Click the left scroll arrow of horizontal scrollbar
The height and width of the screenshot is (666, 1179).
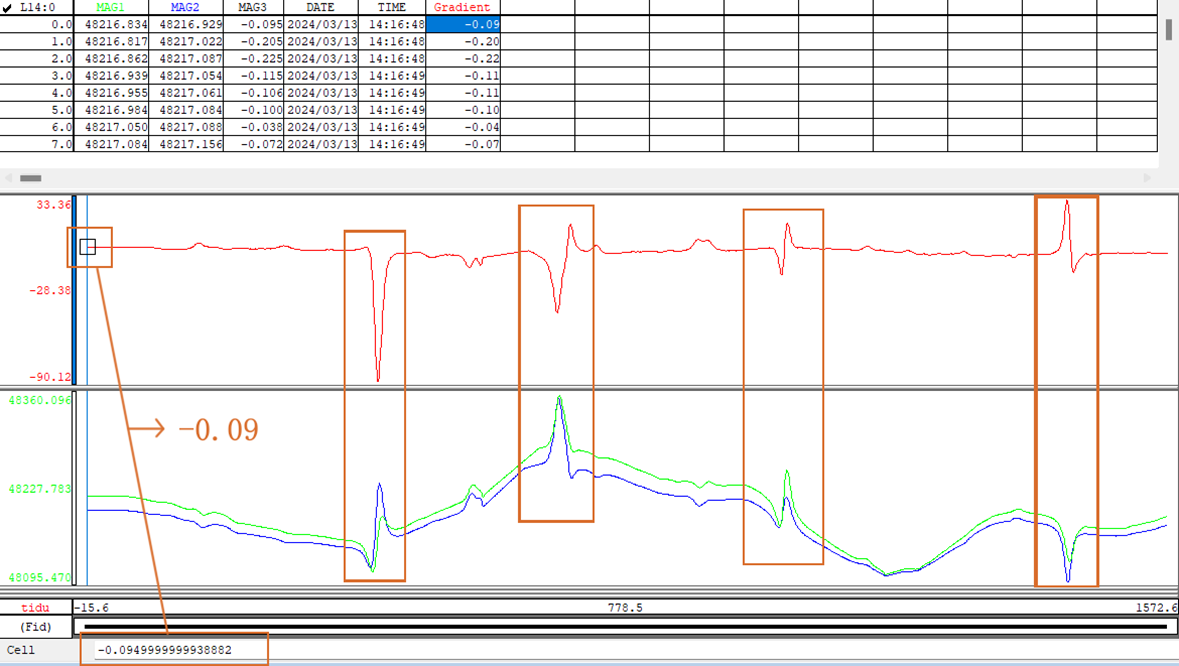(x=8, y=178)
